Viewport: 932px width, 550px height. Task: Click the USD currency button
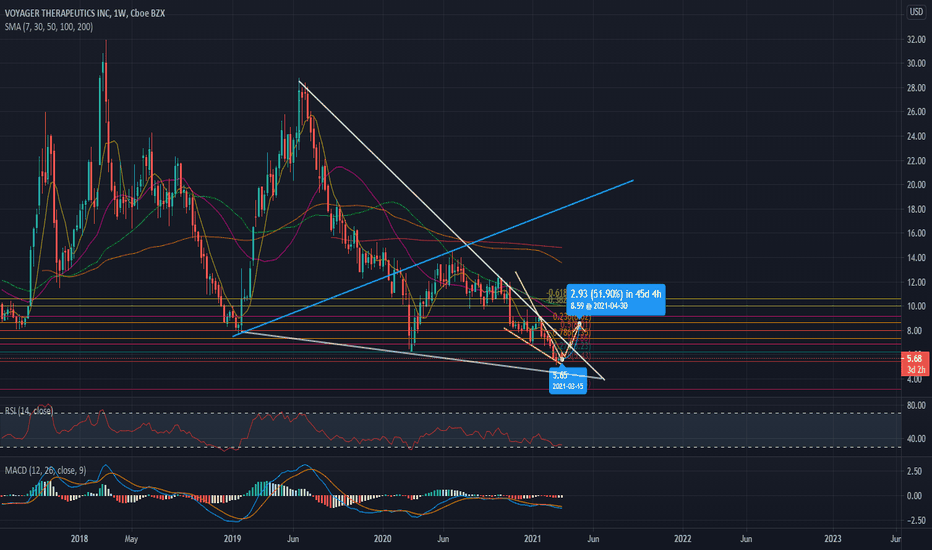(x=916, y=12)
